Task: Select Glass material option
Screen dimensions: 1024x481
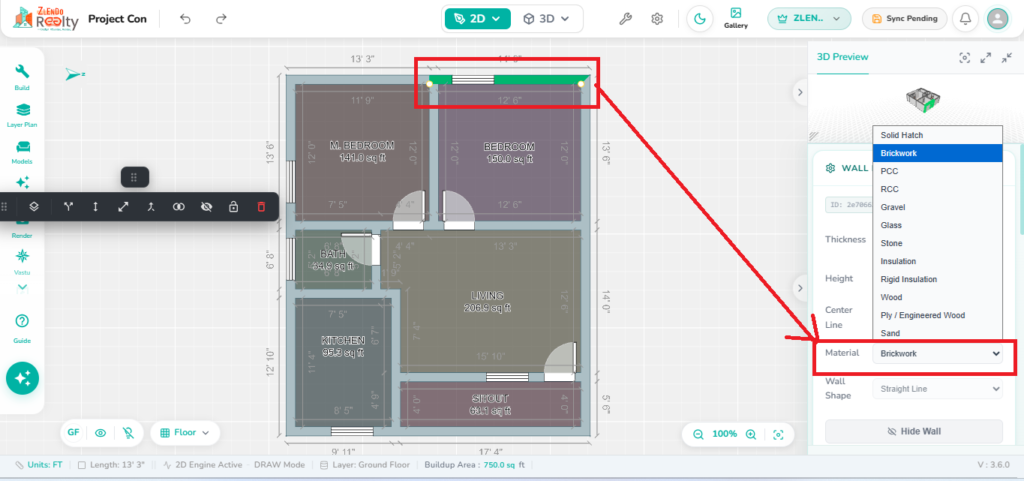Action: click(937, 225)
